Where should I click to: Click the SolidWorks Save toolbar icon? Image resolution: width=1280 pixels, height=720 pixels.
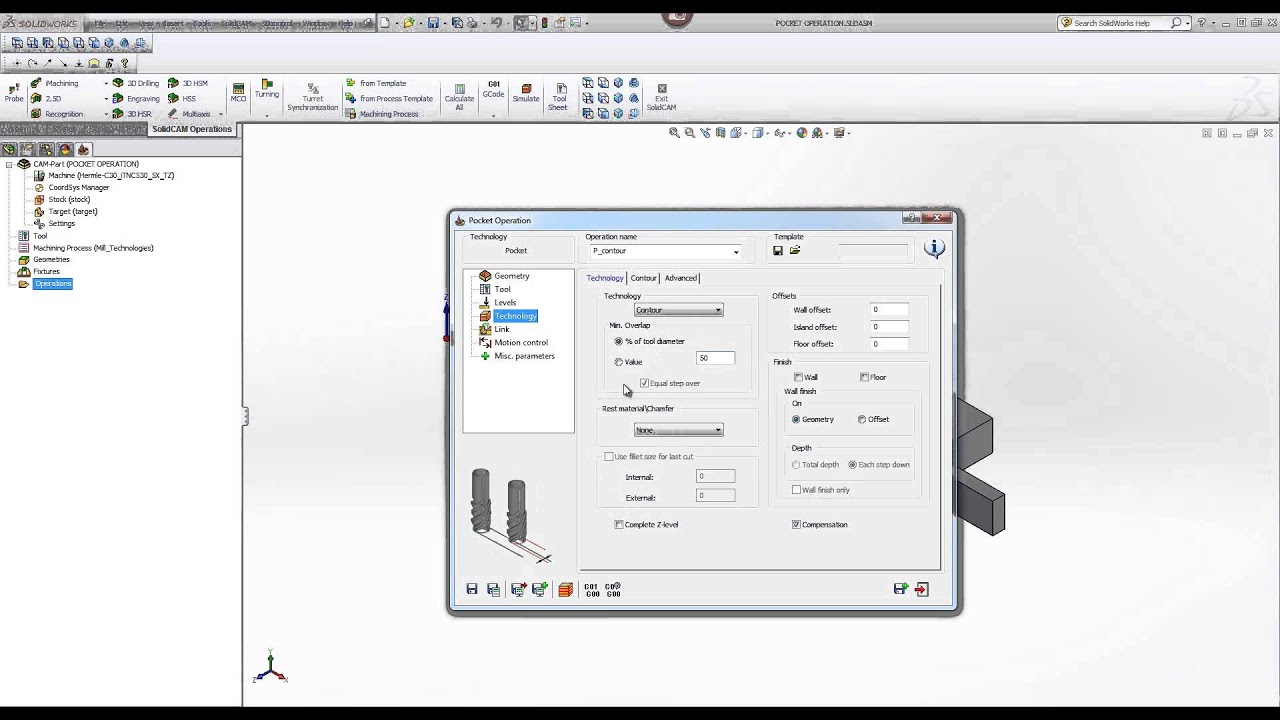[x=433, y=23]
